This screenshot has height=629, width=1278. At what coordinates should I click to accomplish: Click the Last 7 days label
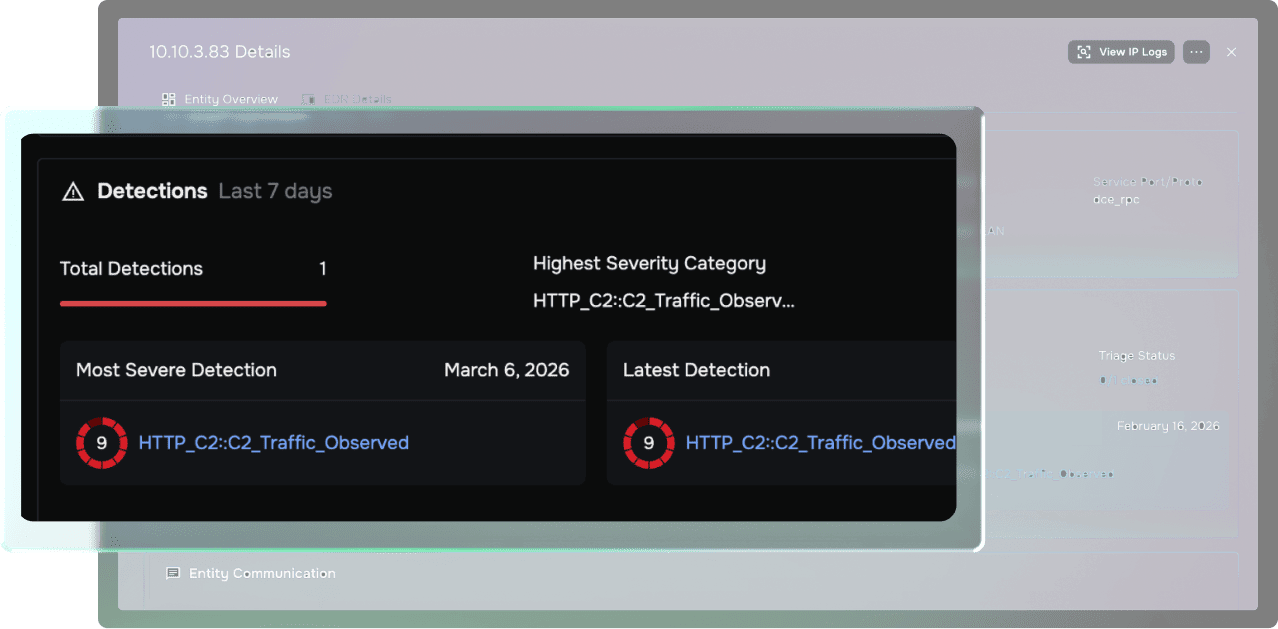tap(275, 191)
